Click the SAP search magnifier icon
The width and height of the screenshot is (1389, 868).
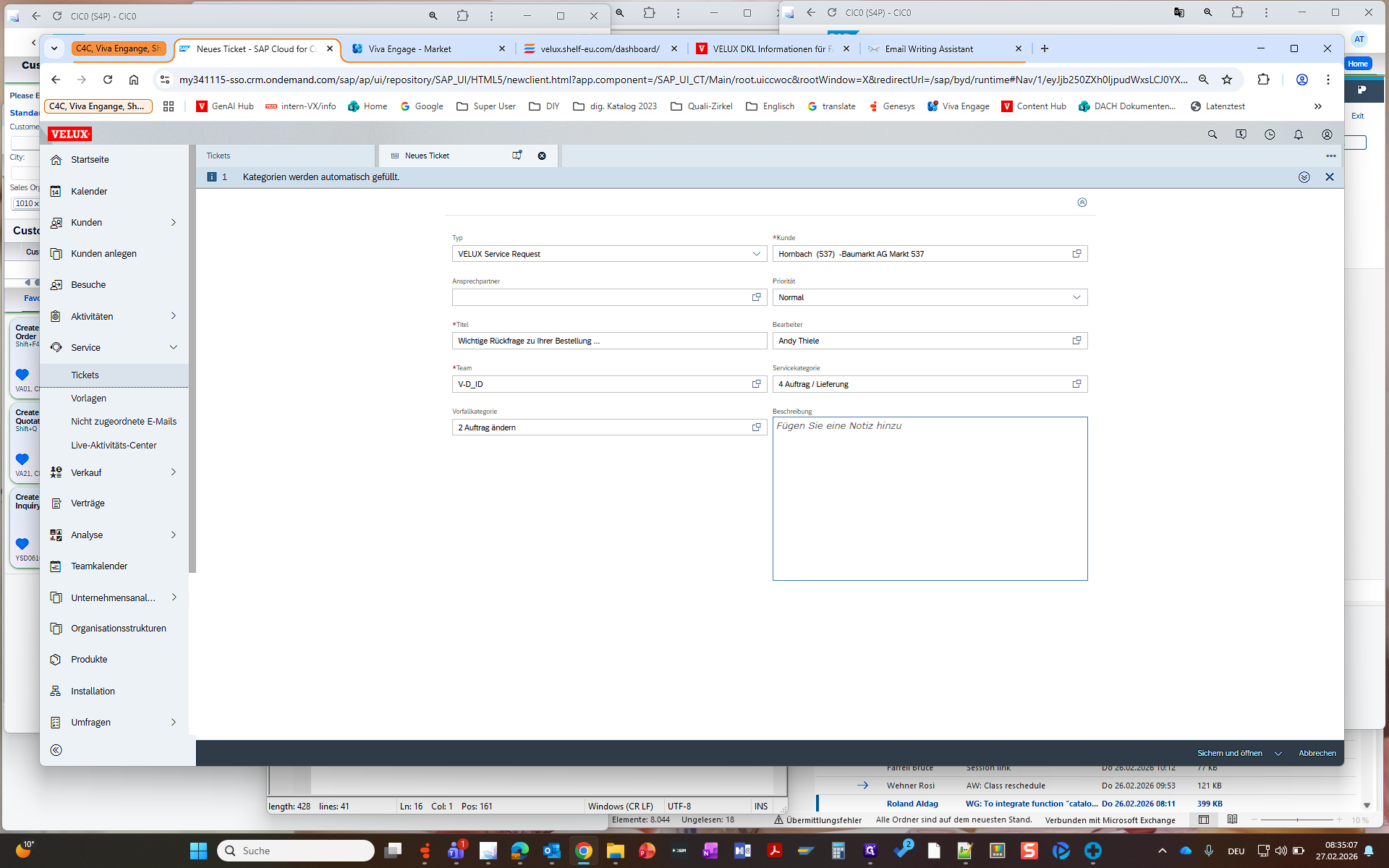coord(1212,135)
